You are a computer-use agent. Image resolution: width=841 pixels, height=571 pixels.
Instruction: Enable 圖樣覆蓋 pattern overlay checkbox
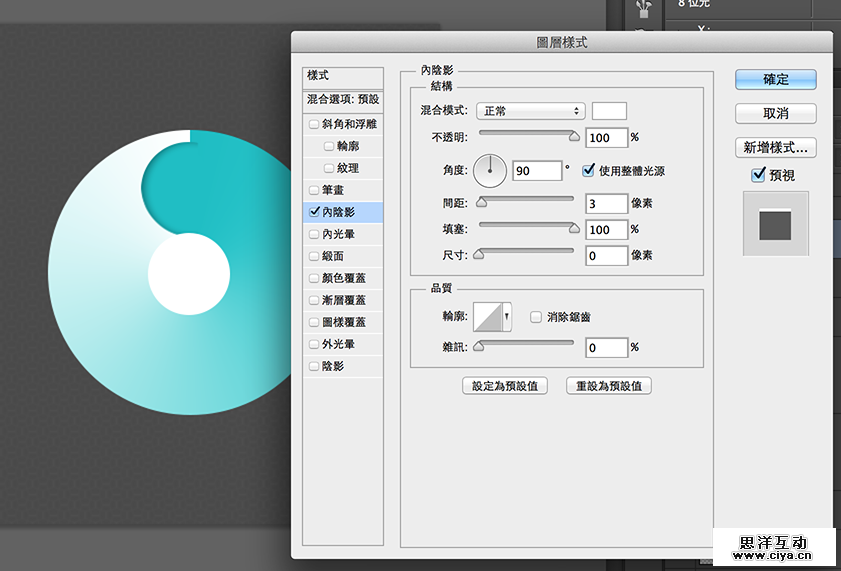(314, 322)
